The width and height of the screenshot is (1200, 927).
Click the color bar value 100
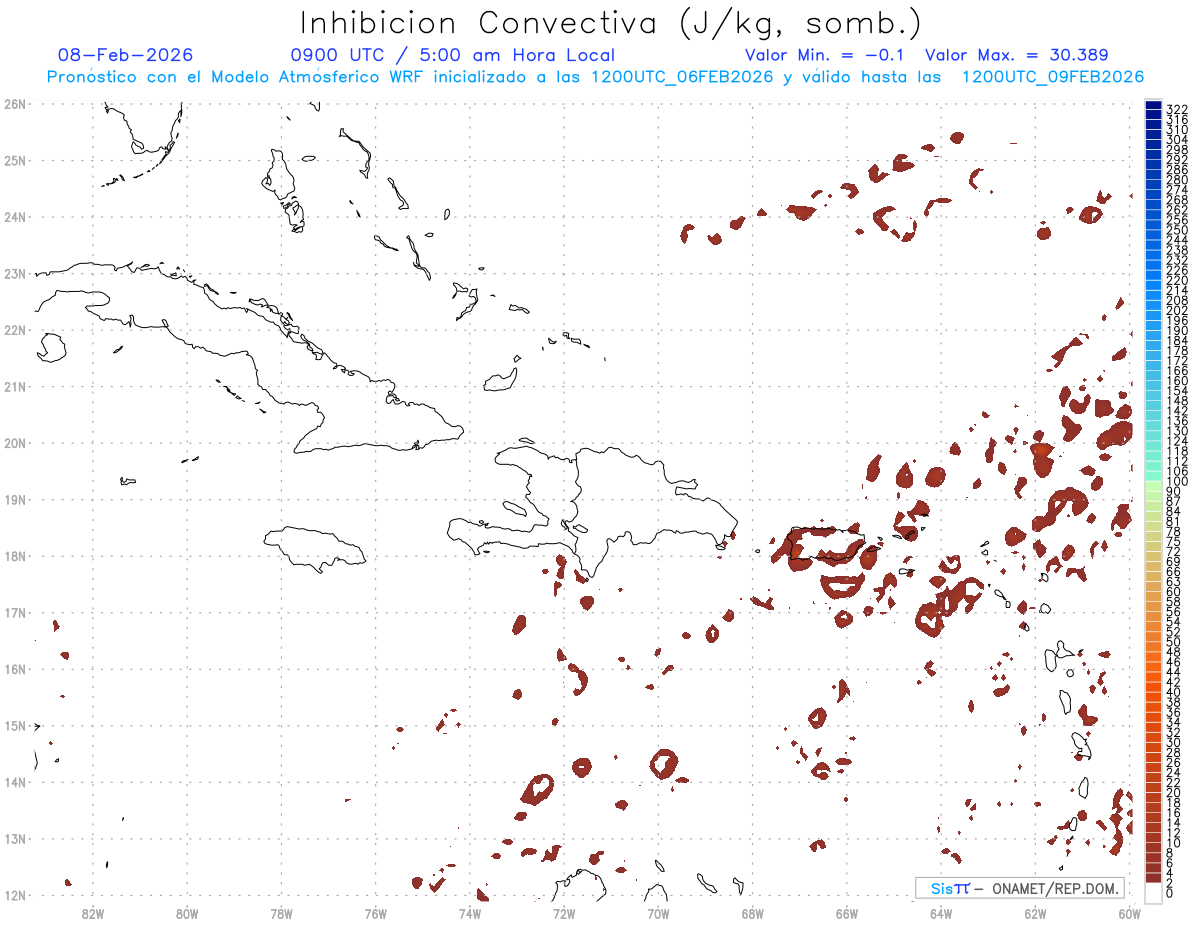coord(1176,482)
